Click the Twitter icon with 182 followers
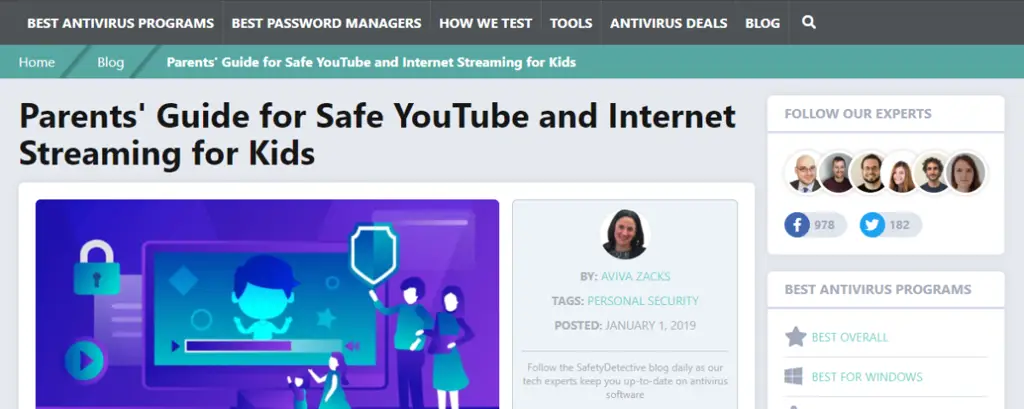The width and height of the screenshot is (1024, 409). coord(872,225)
